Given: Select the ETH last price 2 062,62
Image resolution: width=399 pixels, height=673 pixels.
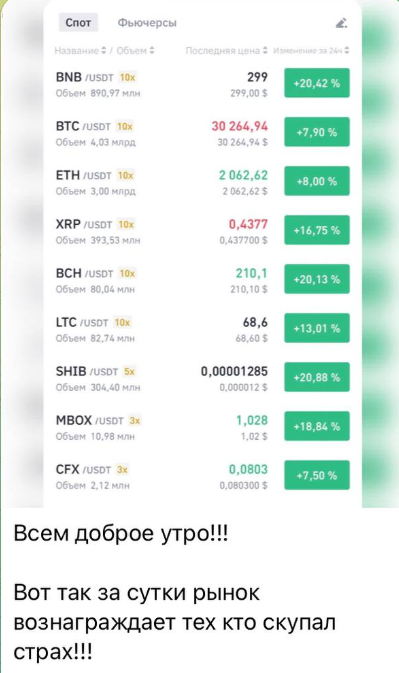Looking at the screenshot, I should coord(243,175).
